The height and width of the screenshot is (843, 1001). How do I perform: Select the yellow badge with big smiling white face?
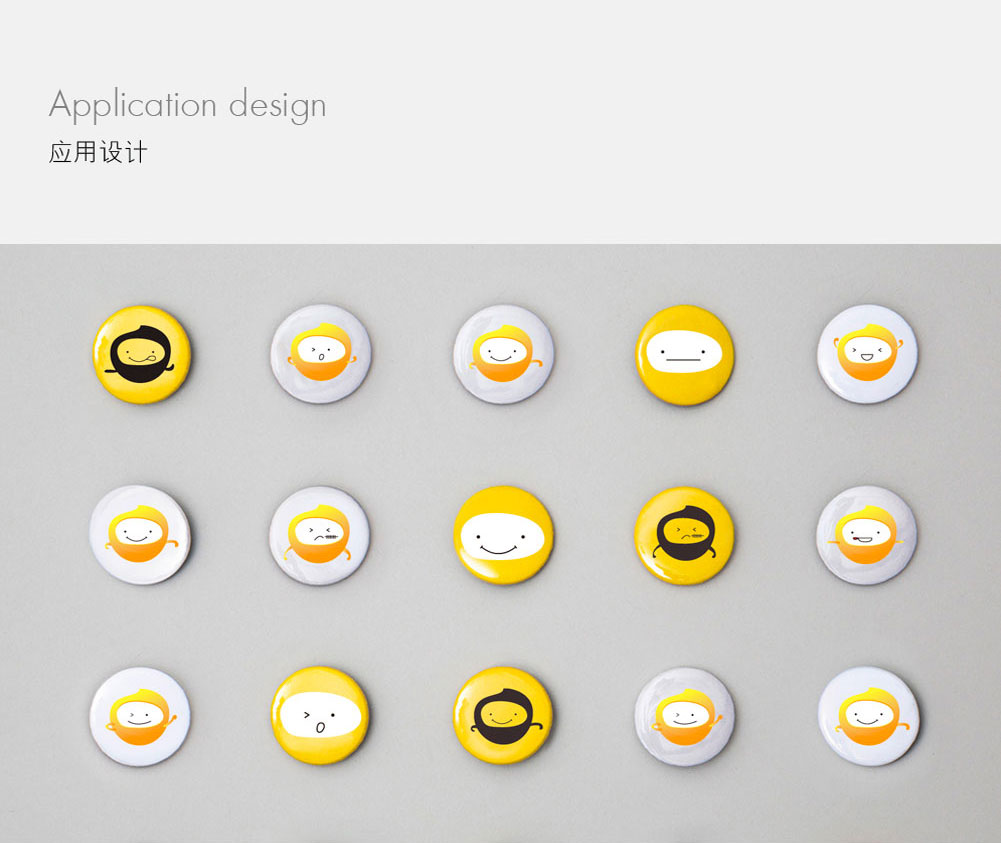(x=503, y=535)
